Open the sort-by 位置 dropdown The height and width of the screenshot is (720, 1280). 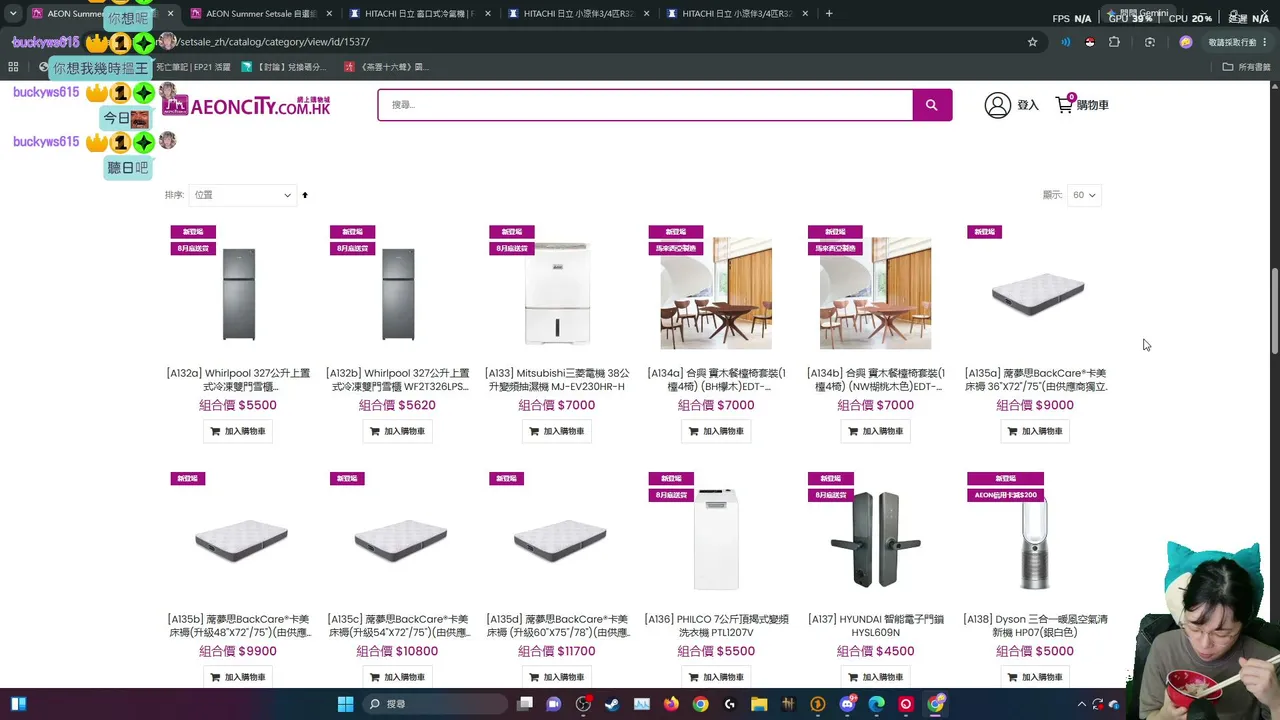coord(242,195)
